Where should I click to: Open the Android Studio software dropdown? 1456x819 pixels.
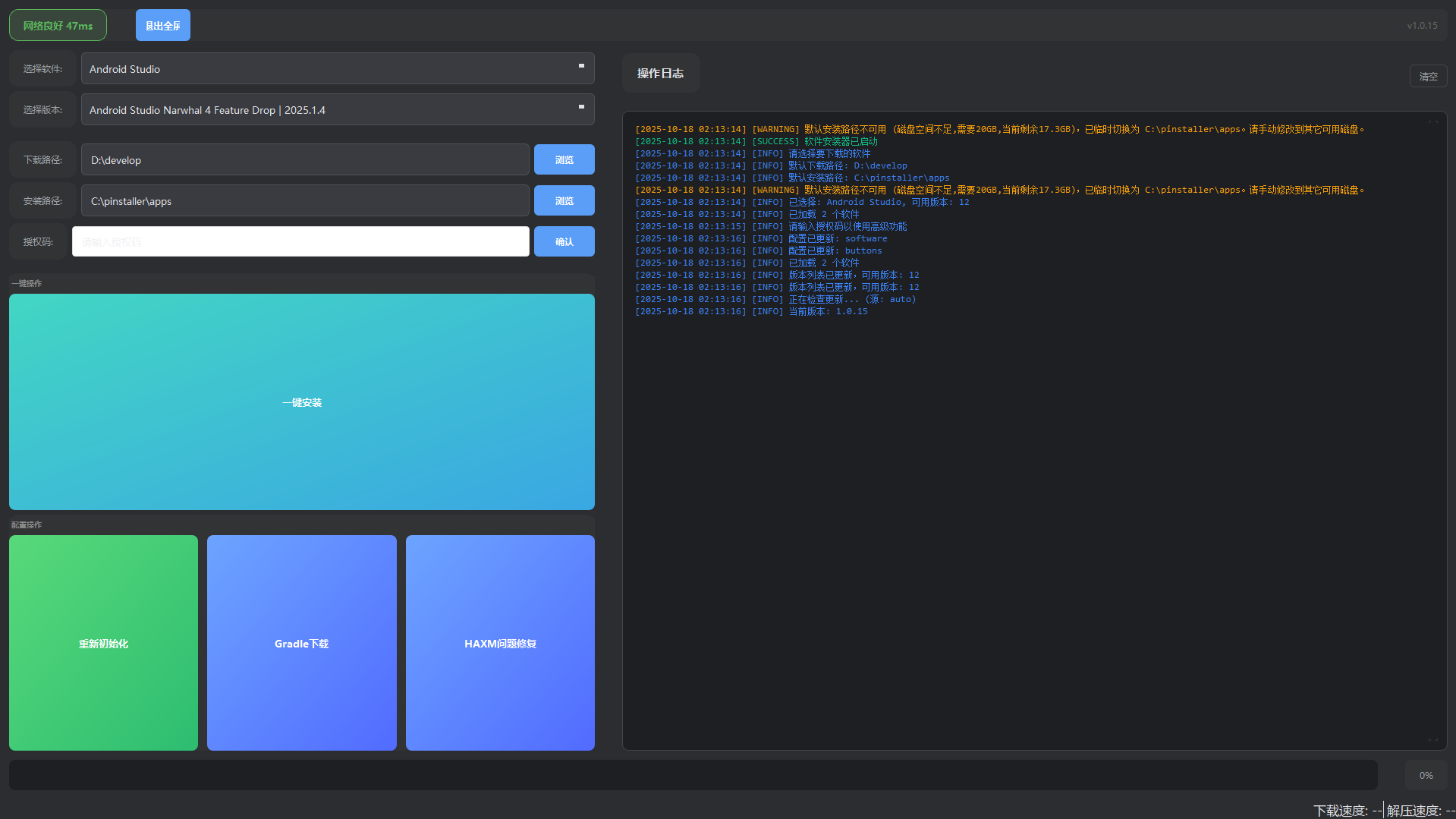click(337, 69)
